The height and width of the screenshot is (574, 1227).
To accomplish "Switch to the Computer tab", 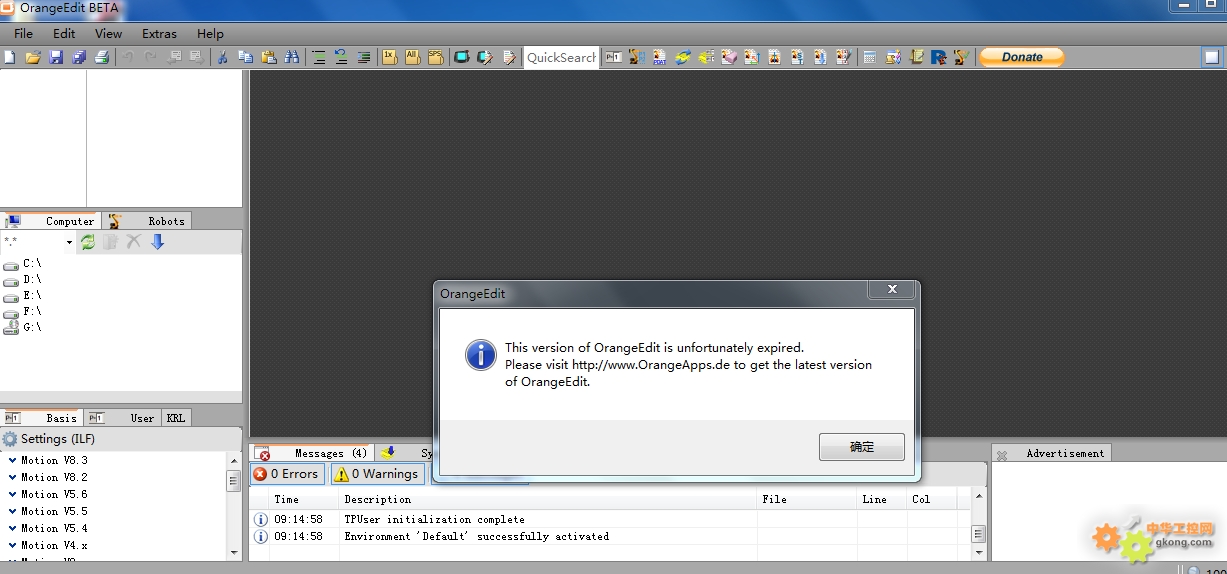I will (x=51, y=221).
